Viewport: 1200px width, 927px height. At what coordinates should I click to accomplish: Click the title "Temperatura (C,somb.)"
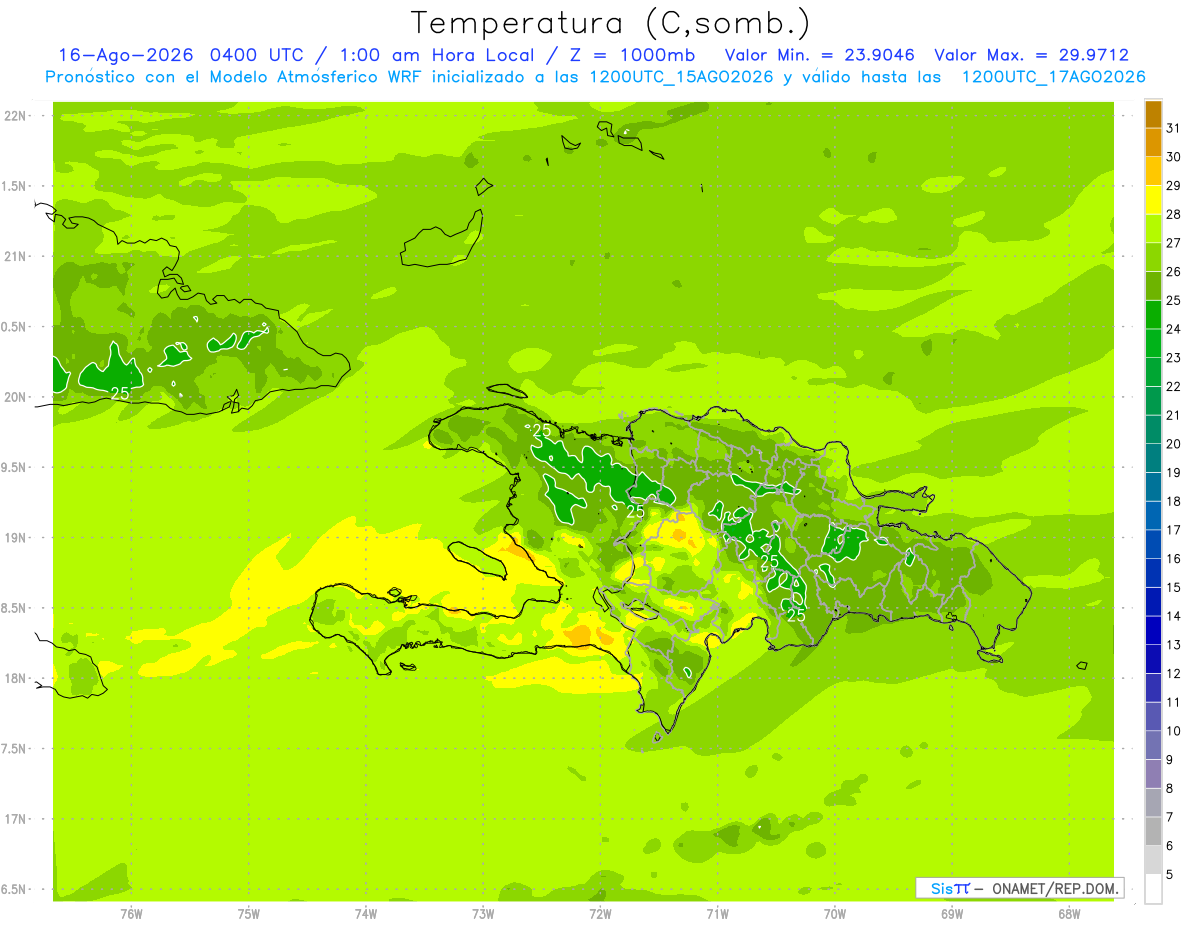click(611, 24)
